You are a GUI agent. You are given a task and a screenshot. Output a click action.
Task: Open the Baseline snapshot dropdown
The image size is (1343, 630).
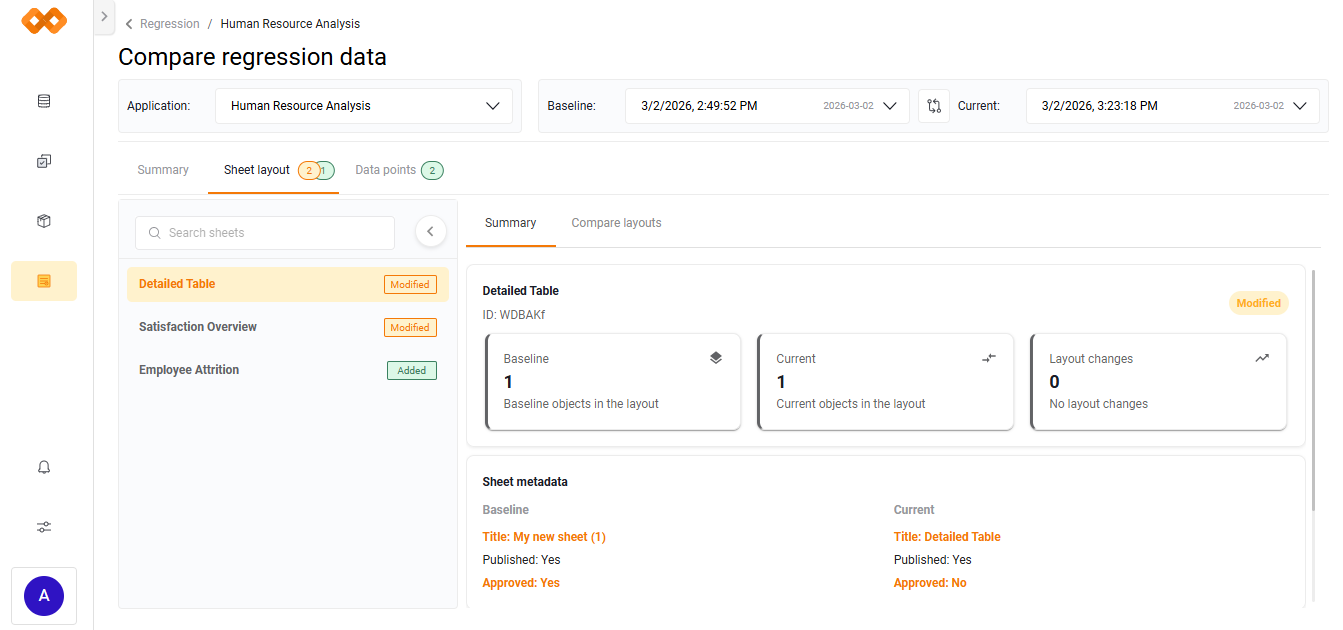(x=767, y=106)
